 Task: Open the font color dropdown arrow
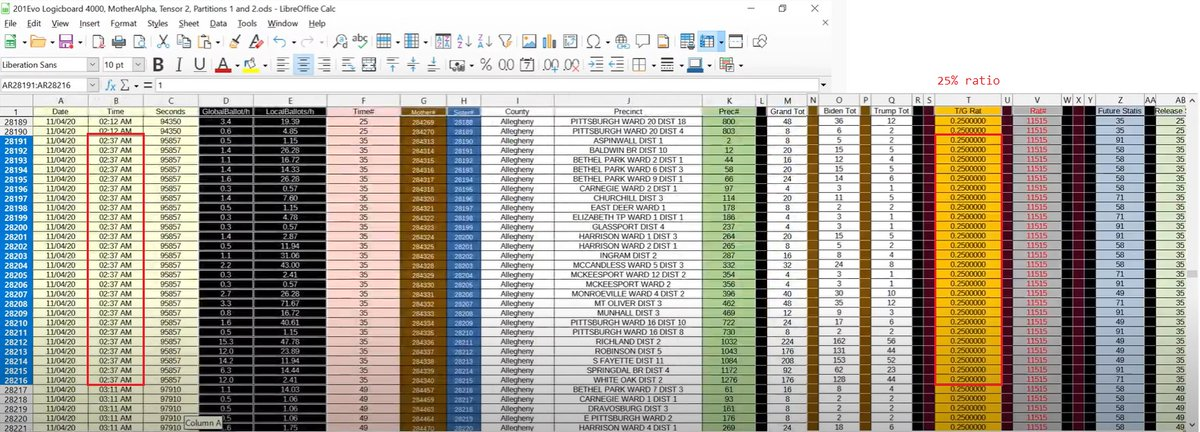pos(237,65)
